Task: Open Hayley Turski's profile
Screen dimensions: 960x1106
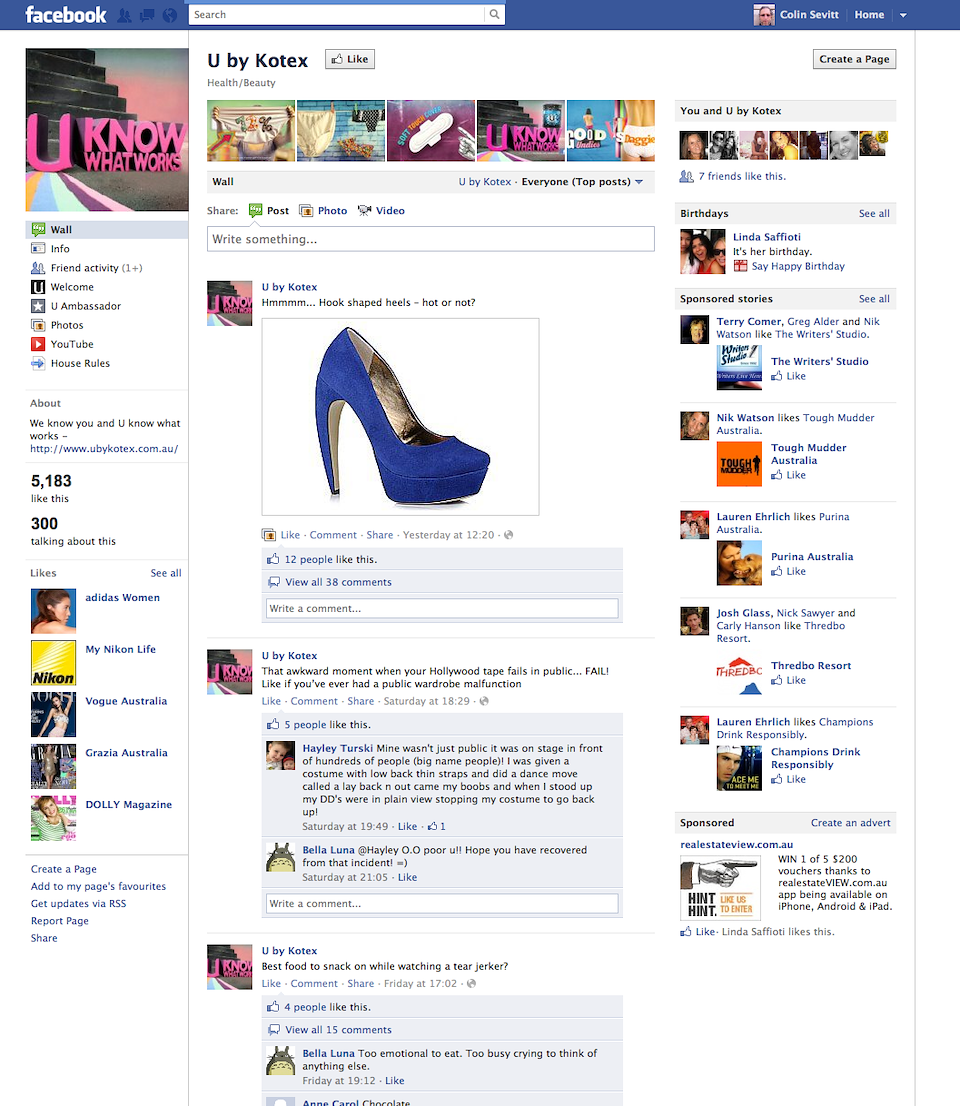Action: pyautogui.click(x=338, y=748)
